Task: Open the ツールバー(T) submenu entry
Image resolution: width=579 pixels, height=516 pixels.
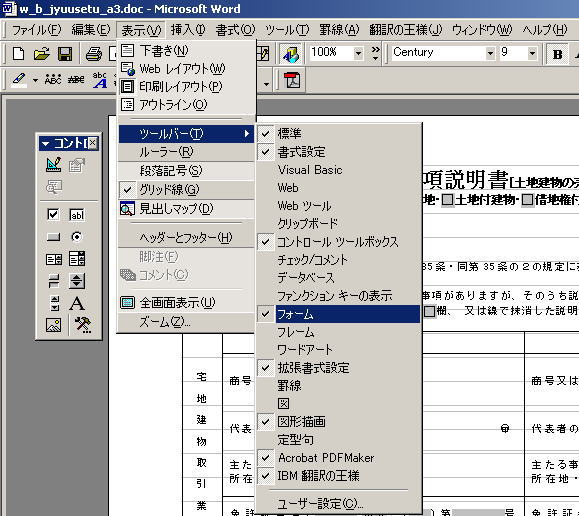Action: [186, 134]
